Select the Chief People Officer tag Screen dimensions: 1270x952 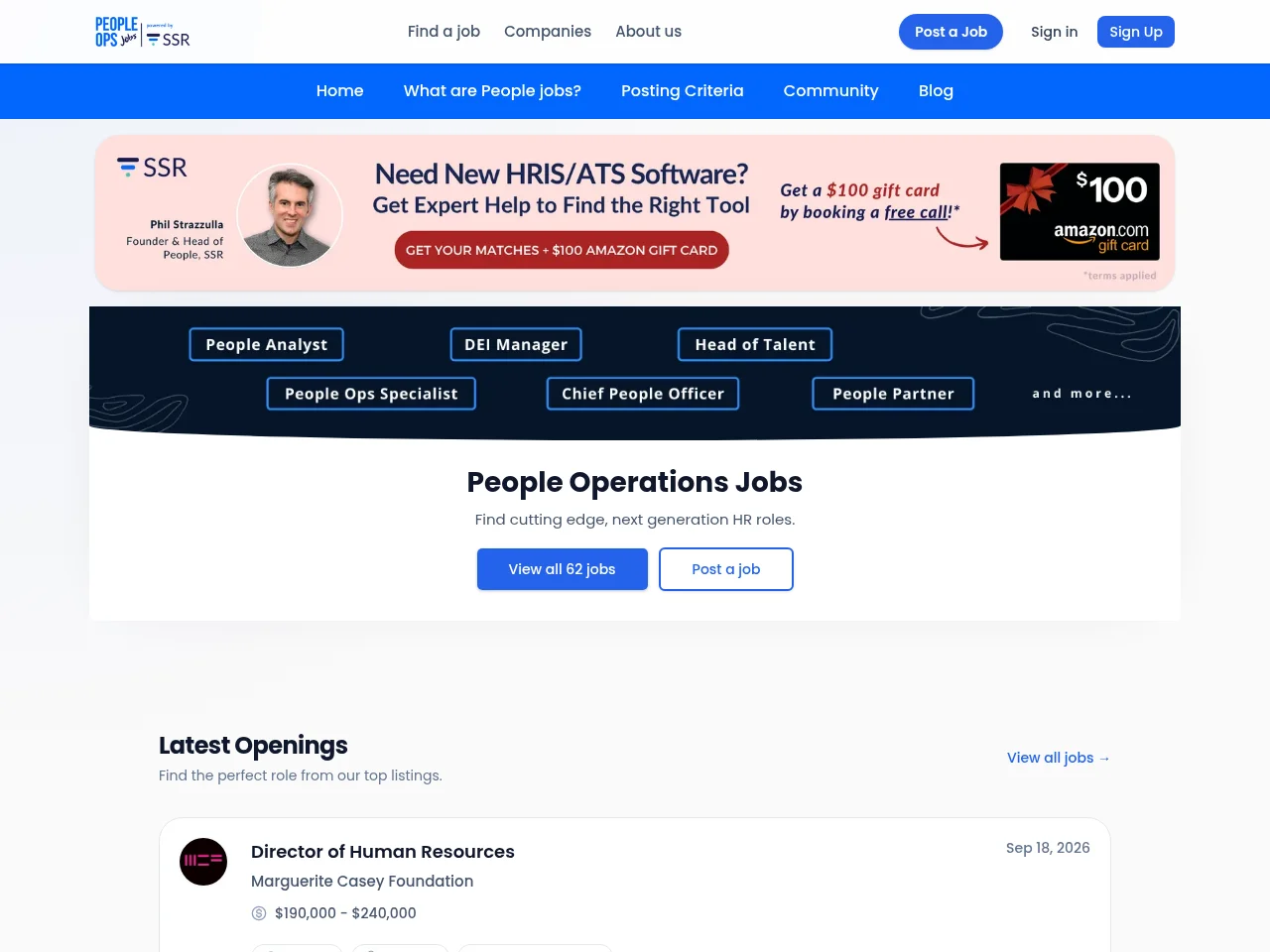tap(643, 394)
